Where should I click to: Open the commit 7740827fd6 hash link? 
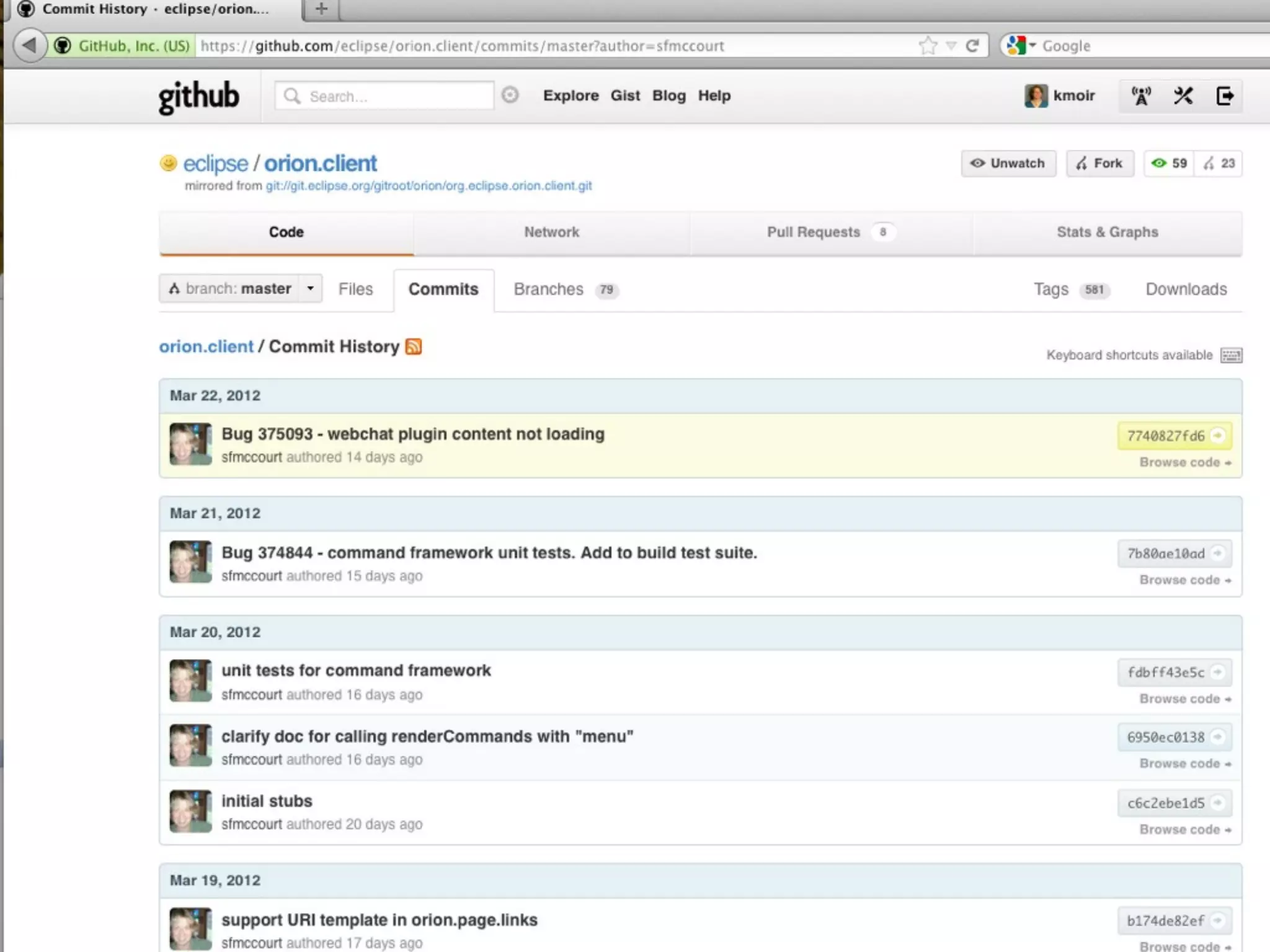pyautogui.click(x=1166, y=436)
